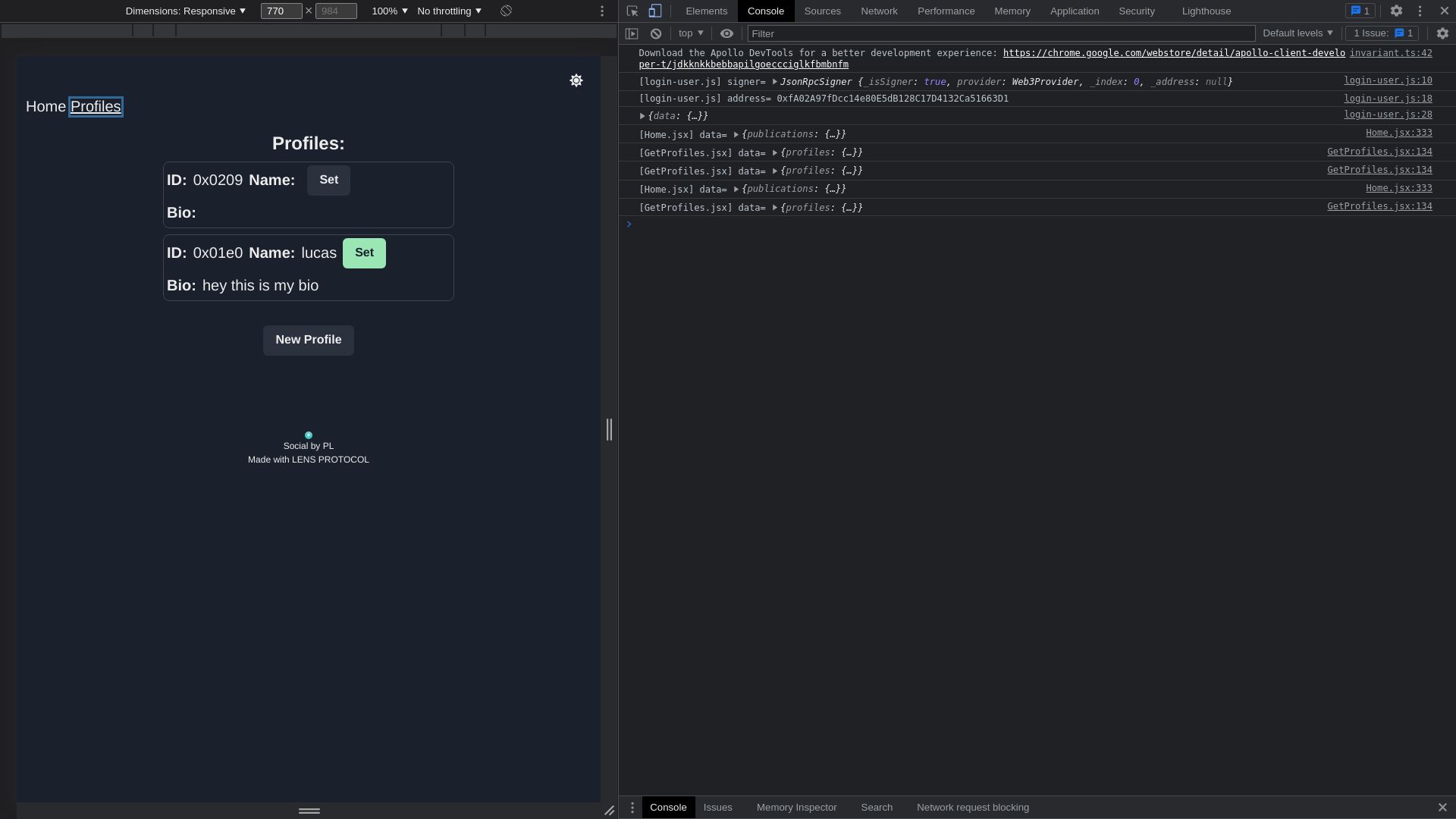Click the inspect element picker icon
The image size is (1456, 819).
click(632, 11)
